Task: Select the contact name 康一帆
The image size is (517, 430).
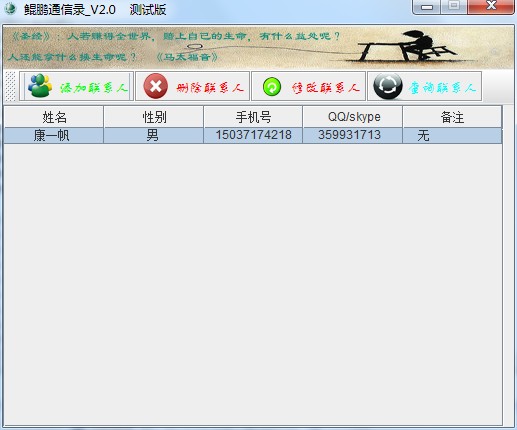Action: tap(52, 135)
